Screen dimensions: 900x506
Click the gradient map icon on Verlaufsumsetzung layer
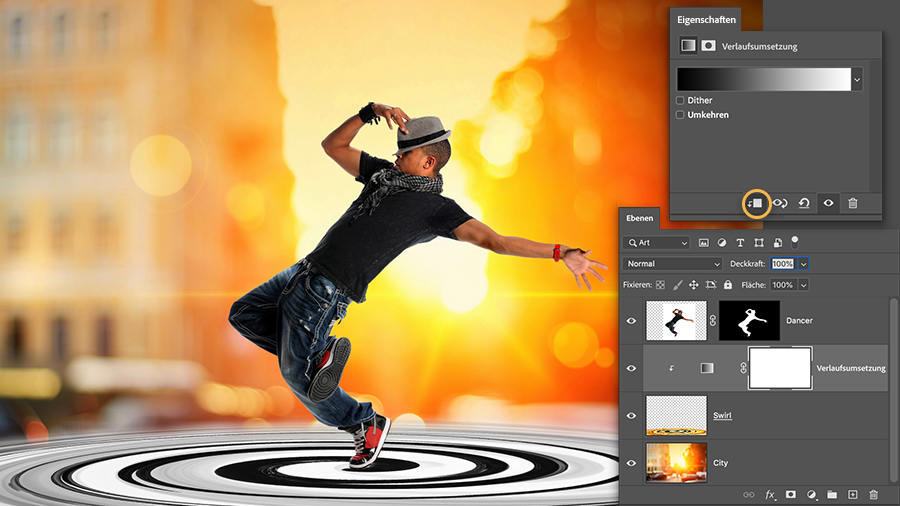coord(707,368)
